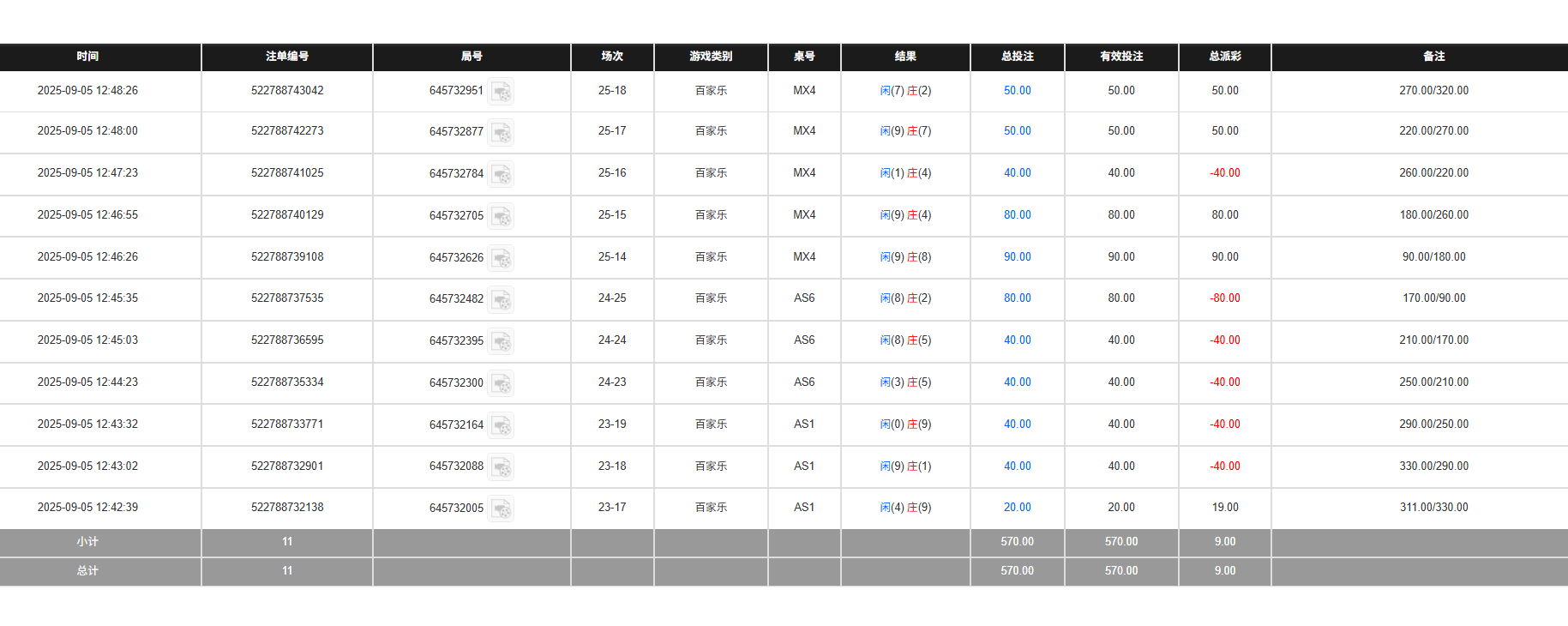Open the 50.00 total bet link at 12:48:26

tap(1017, 91)
